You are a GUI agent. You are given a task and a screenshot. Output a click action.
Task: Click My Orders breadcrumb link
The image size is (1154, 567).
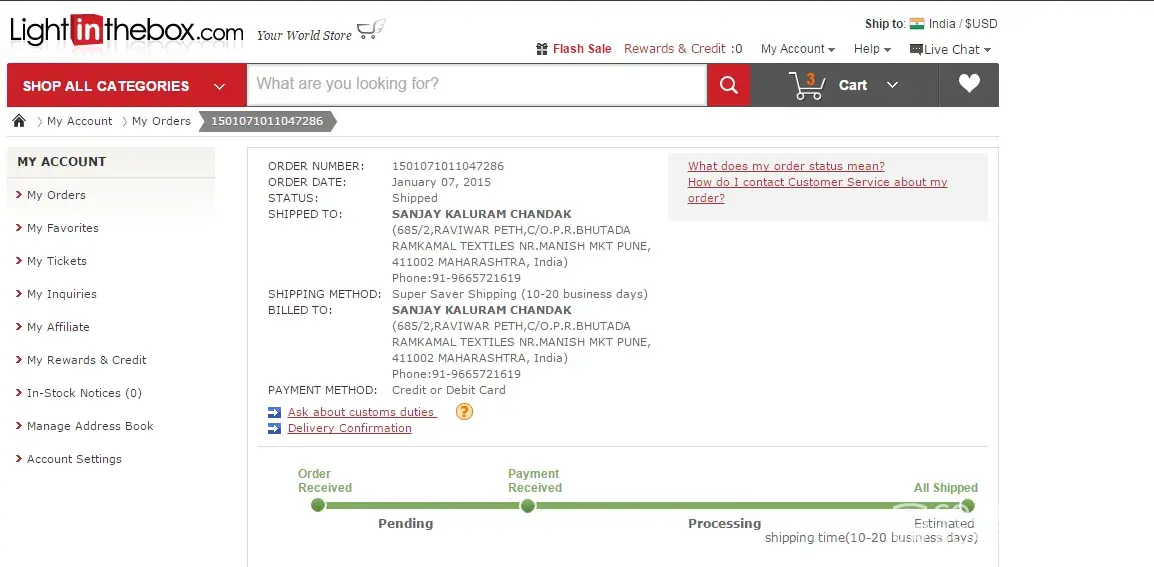coord(161,121)
